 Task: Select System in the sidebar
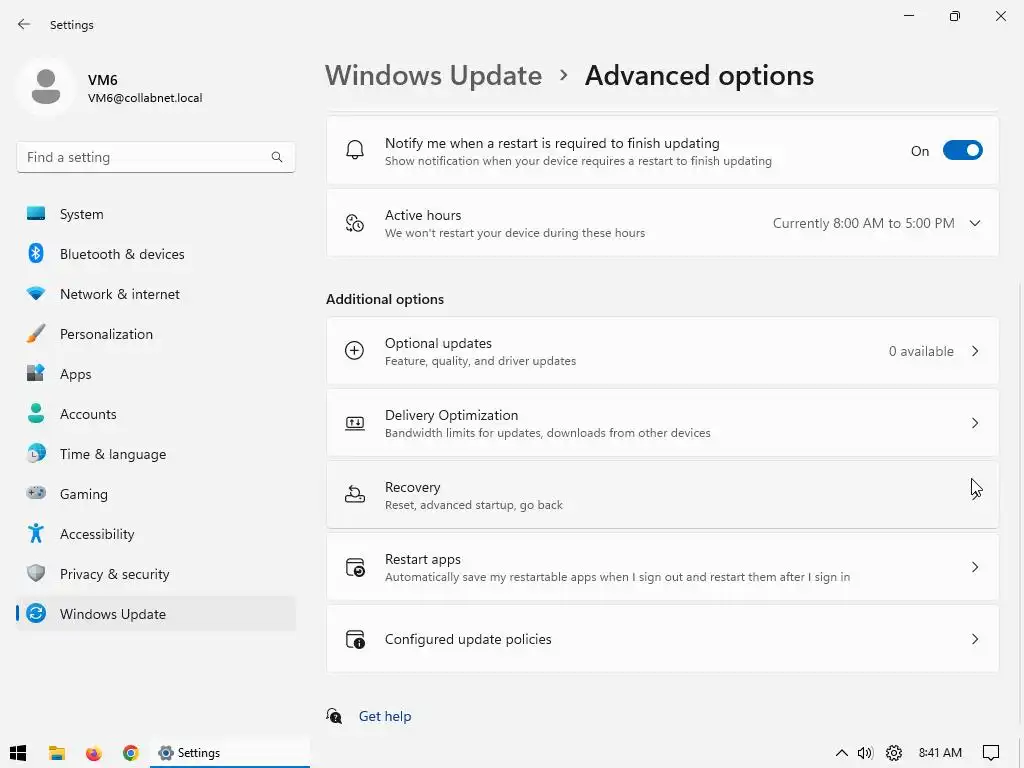pos(155,214)
